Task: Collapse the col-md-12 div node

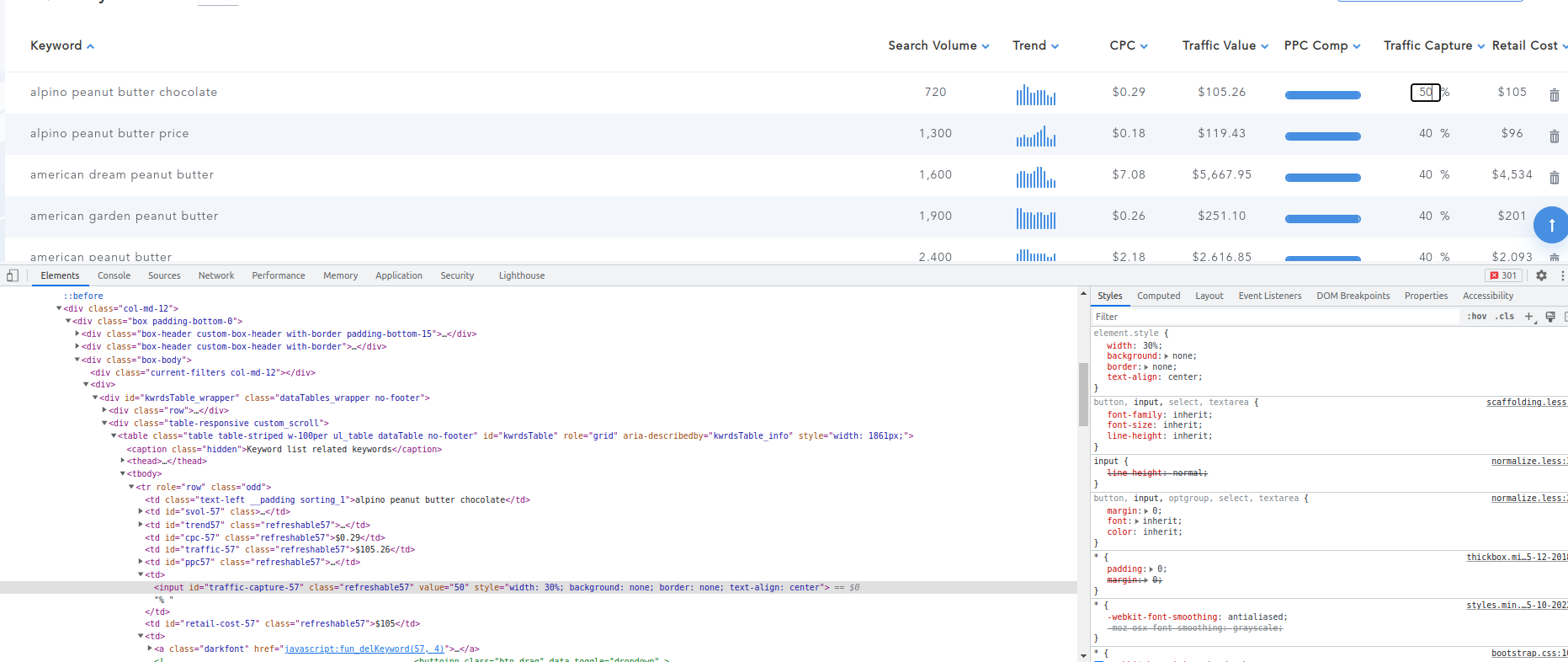Action: [59, 308]
